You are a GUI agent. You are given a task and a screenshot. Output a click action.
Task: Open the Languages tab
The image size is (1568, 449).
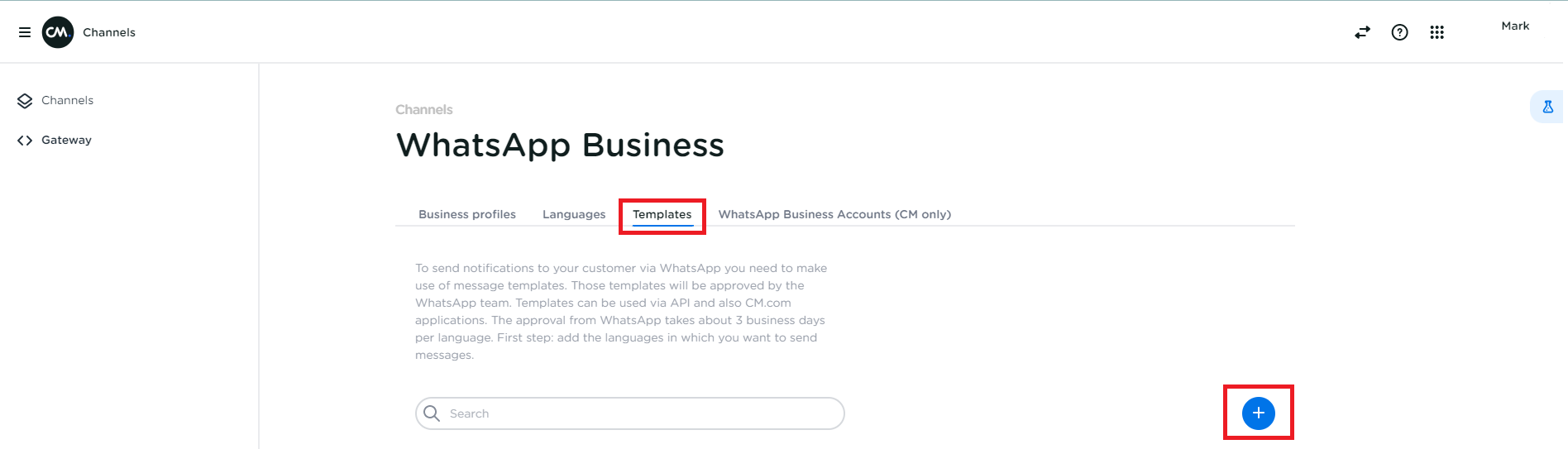pyautogui.click(x=574, y=214)
